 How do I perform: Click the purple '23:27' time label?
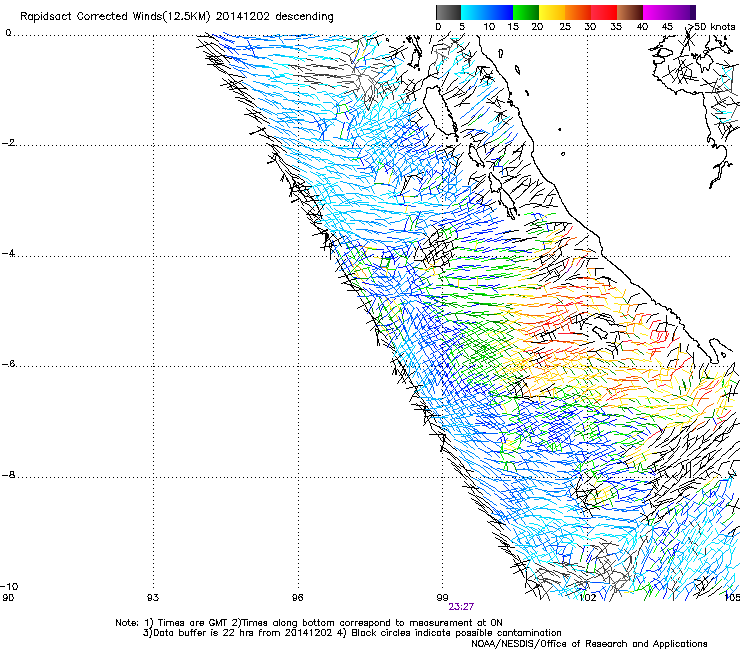click(x=461, y=607)
